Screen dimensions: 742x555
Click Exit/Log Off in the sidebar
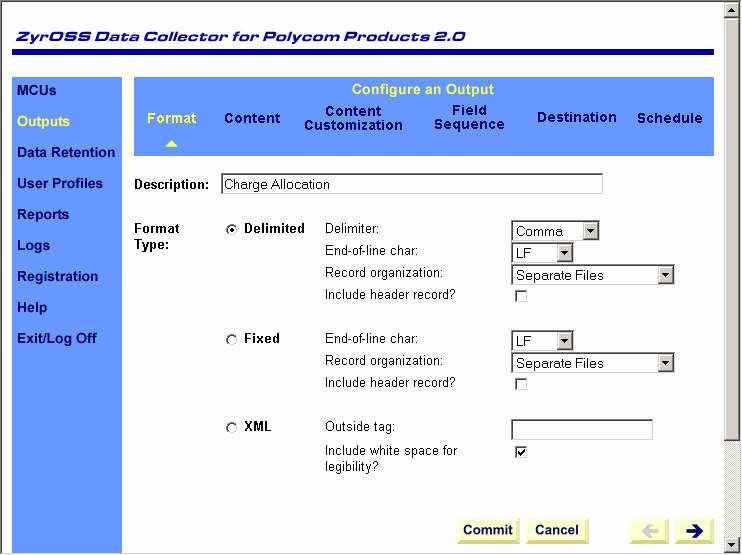[x=57, y=338]
